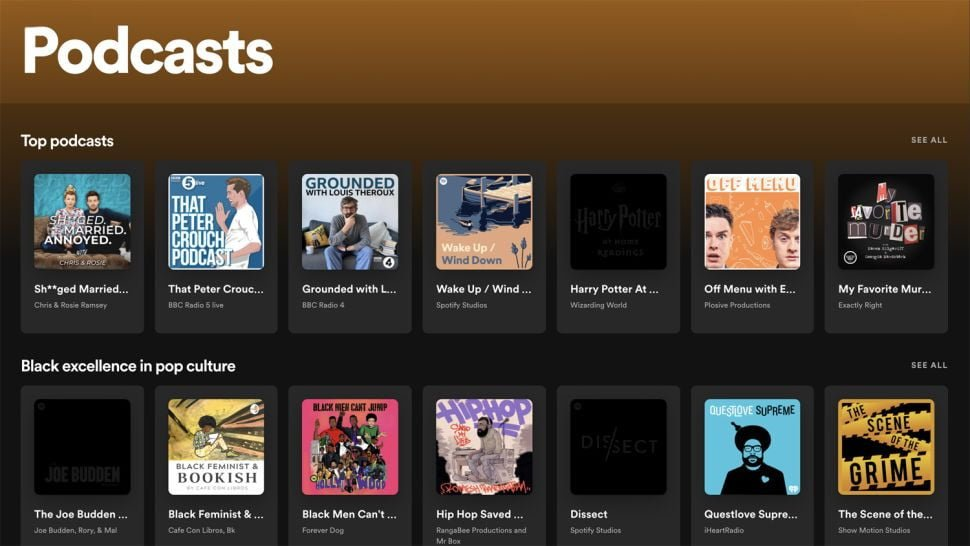
Task: See all Black excellence in pop culture
Action: pyautogui.click(x=929, y=365)
